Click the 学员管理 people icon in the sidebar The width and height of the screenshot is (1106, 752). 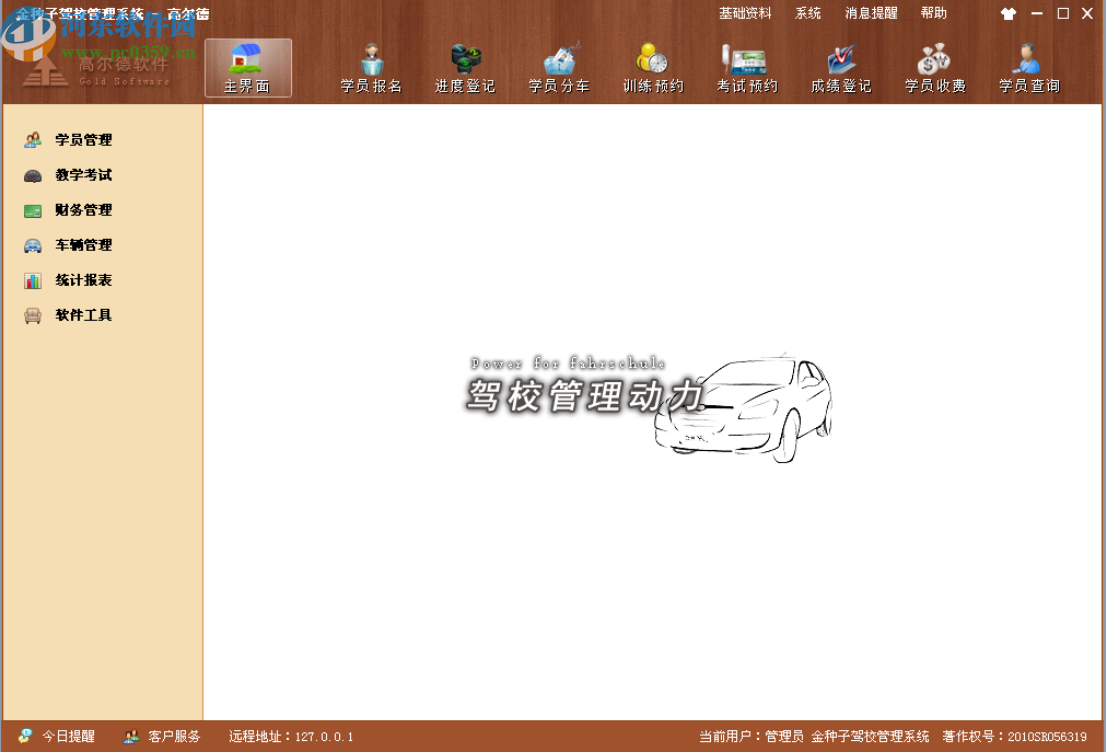[32, 140]
